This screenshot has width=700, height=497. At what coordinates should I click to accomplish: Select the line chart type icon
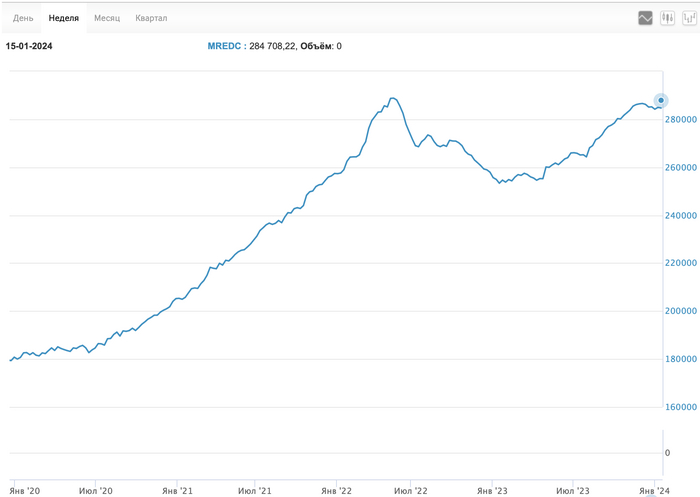coord(645,18)
